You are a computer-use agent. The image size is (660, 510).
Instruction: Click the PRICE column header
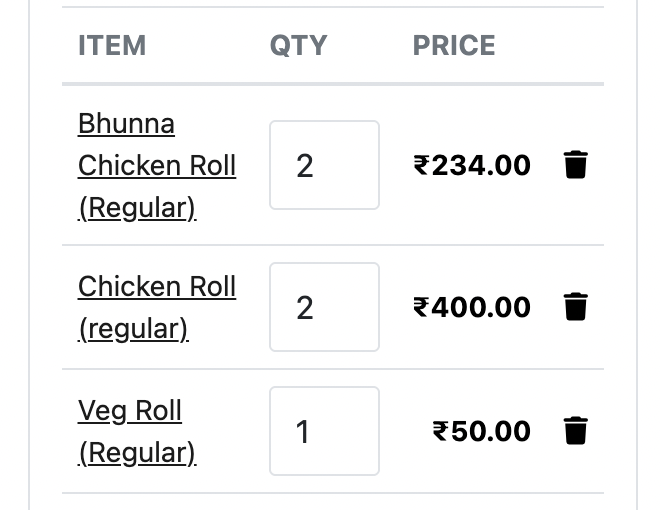tap(454, 46)
